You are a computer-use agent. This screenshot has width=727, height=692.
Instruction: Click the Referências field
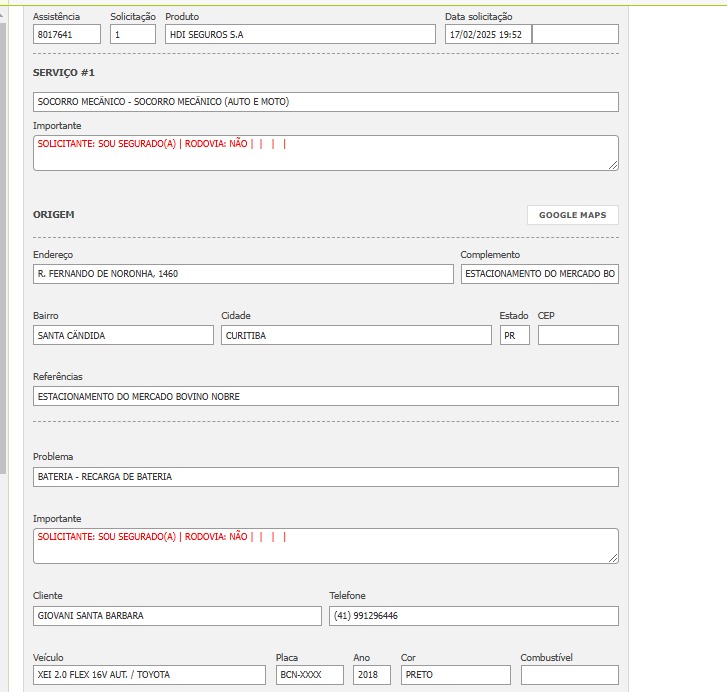tap(325, 396)
